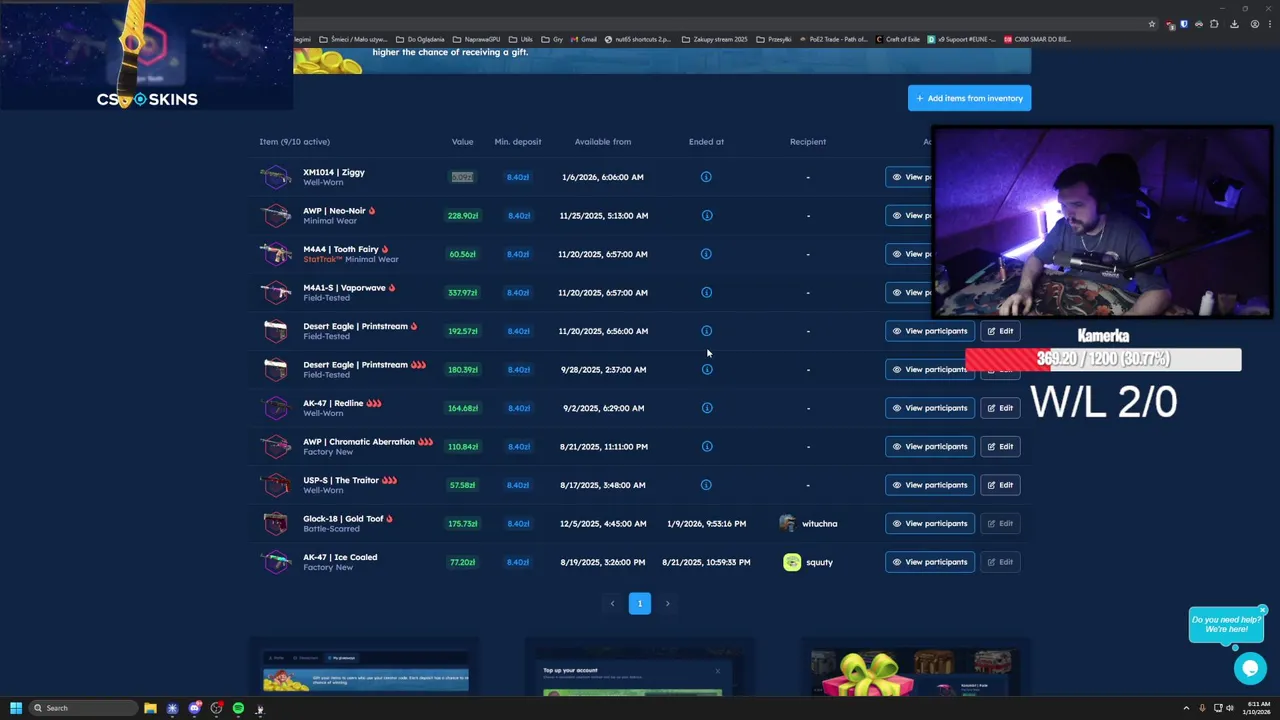The height and width of the screenshot is (720, 1280).
Task: Open Spotify from taskbar
Action: (x=238, y=708)
